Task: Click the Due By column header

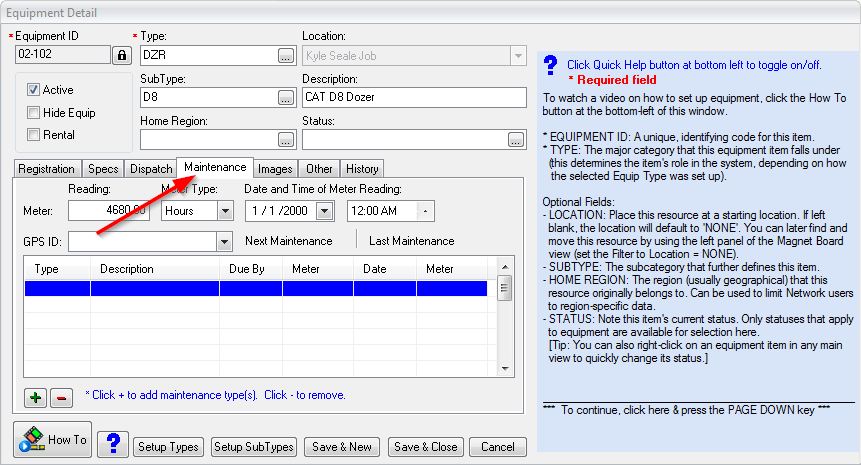Action: (x=251, y=269)
